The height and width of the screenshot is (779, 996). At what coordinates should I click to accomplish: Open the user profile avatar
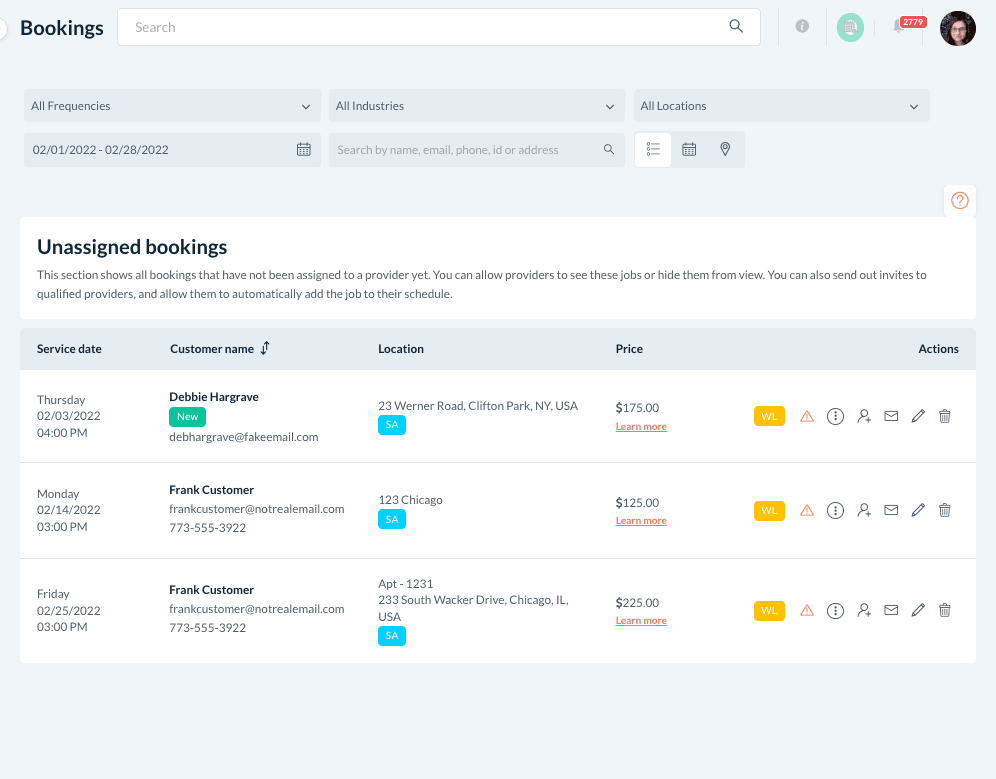(x=957, y=28)
